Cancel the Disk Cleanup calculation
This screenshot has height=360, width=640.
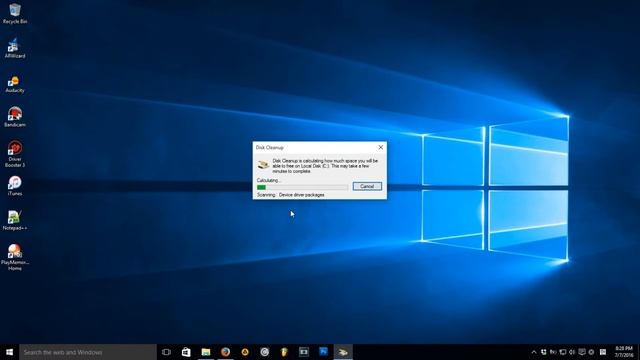(367, 186)
